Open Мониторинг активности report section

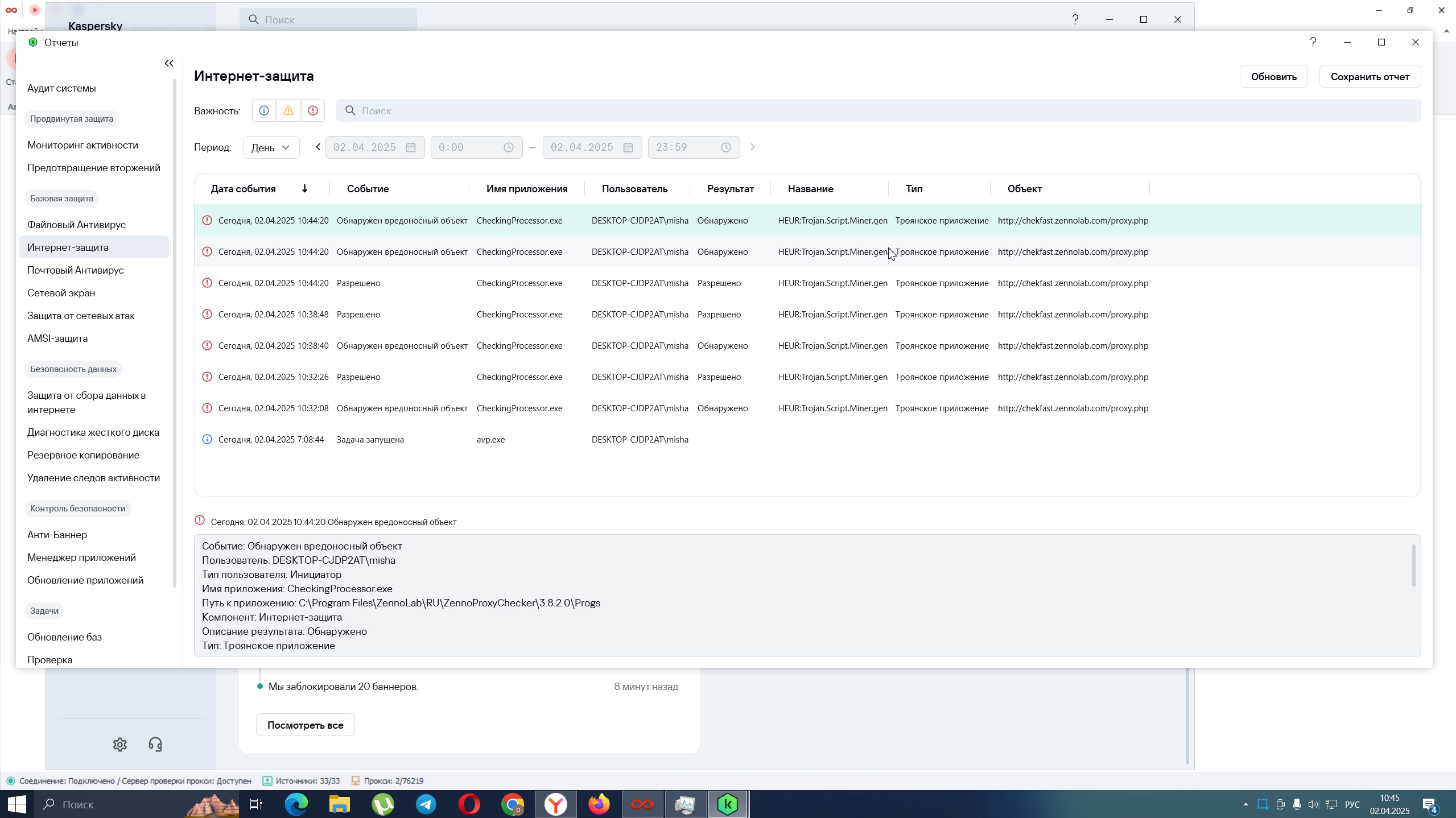pos(83,145)
